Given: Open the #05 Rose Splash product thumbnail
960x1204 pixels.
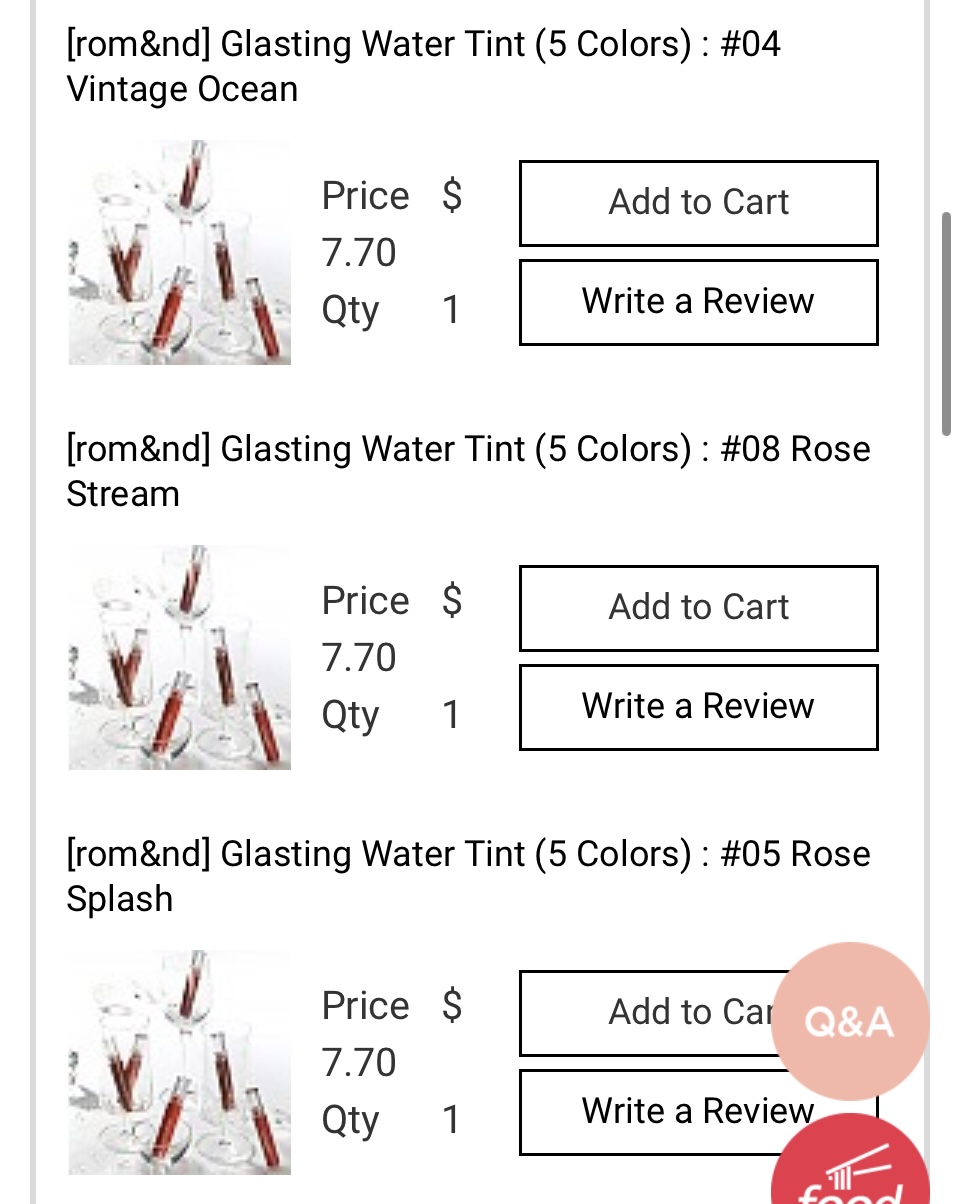Looking at the screenshot, I should 180,1062.
